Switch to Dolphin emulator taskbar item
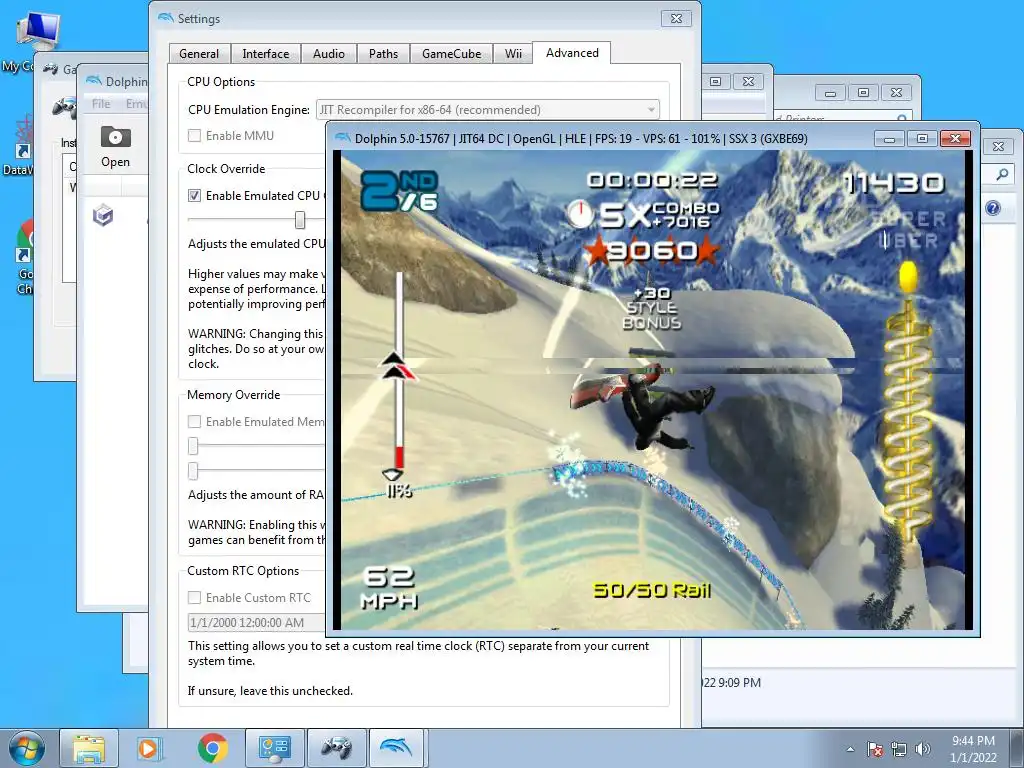This screenshot has width=1024, height=768. (x=398, y=748)
